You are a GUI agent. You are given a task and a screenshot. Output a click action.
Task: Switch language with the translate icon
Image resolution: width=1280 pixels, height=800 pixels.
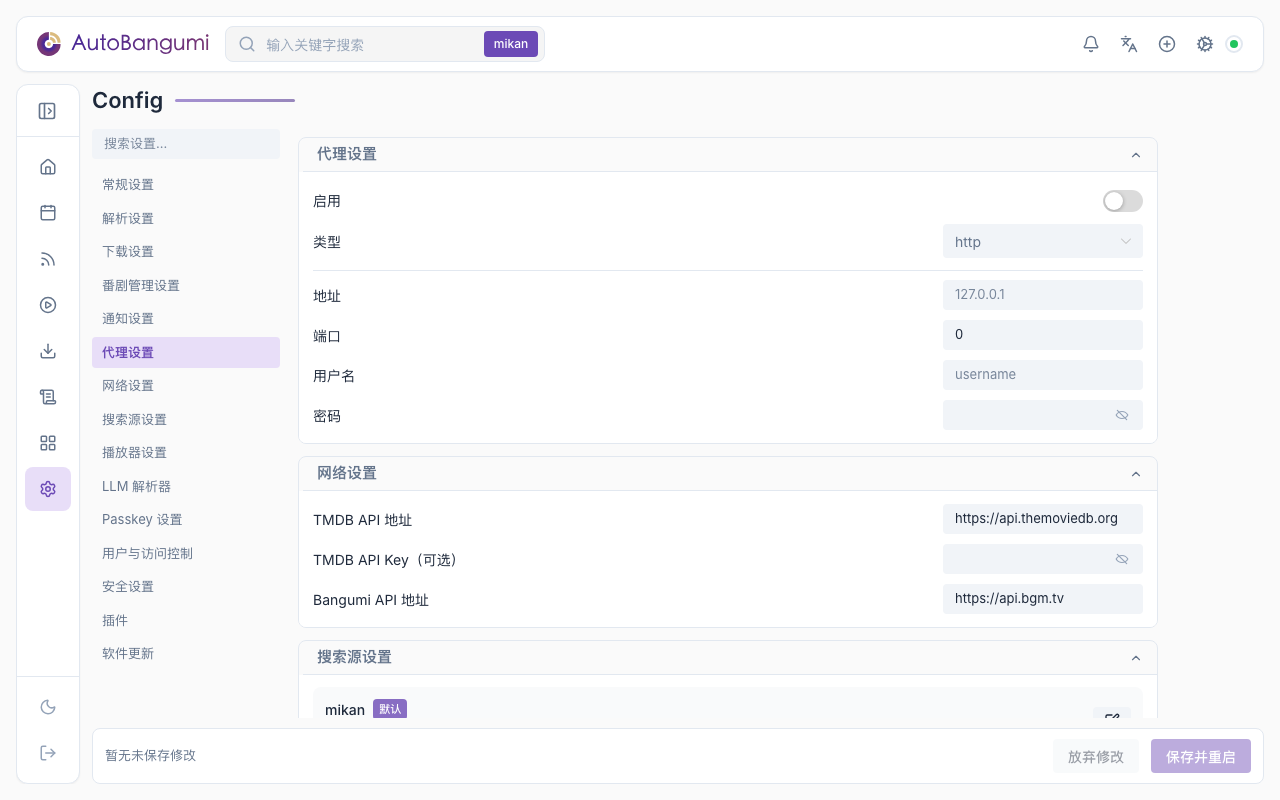point(1129,44)
